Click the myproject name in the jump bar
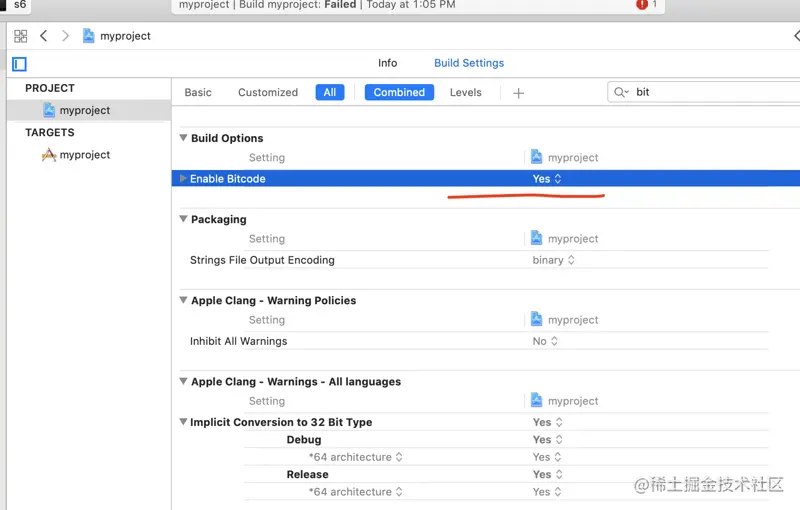Viewport: 800px width, 510px height. (125, 36)
